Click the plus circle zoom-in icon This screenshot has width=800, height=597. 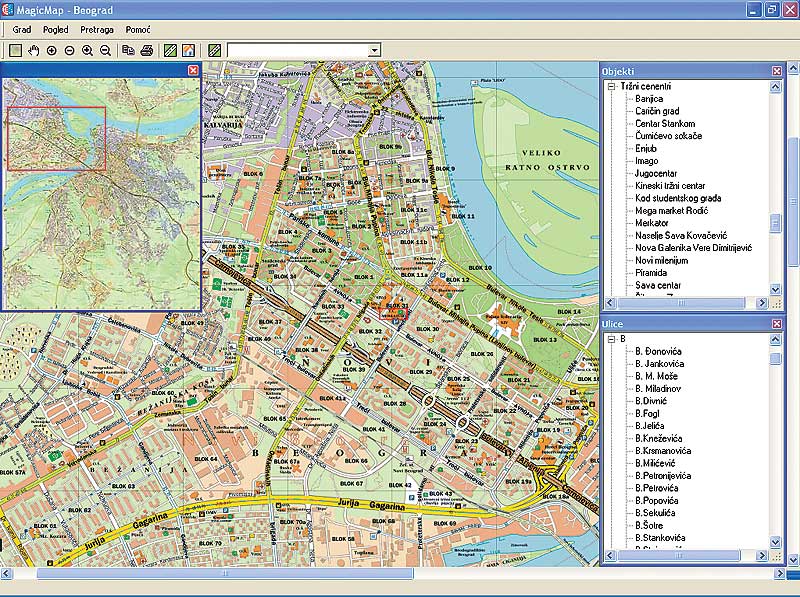(x=52, y=51)
